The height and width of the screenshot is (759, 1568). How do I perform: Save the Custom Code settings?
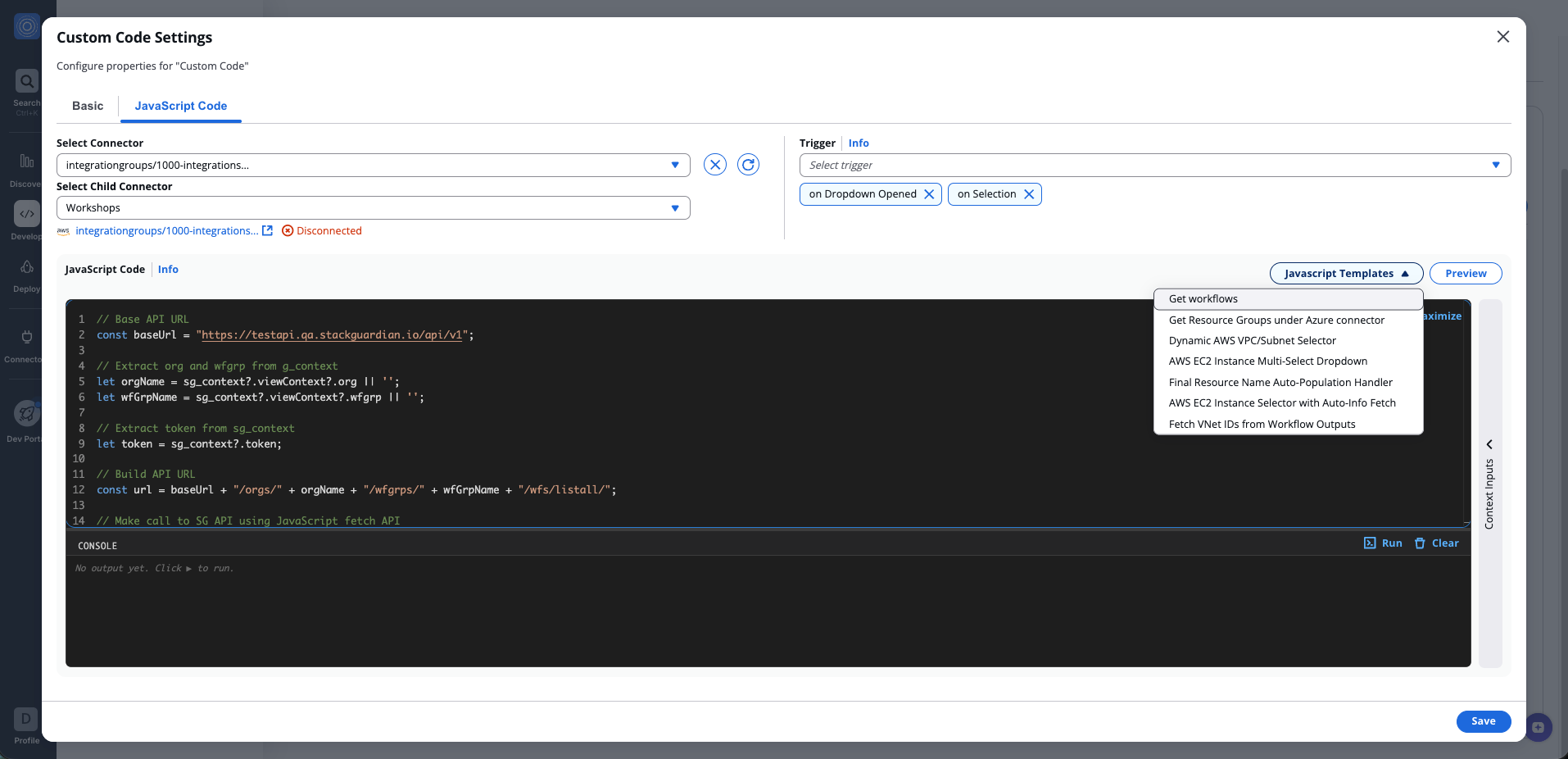[1482, 721]
